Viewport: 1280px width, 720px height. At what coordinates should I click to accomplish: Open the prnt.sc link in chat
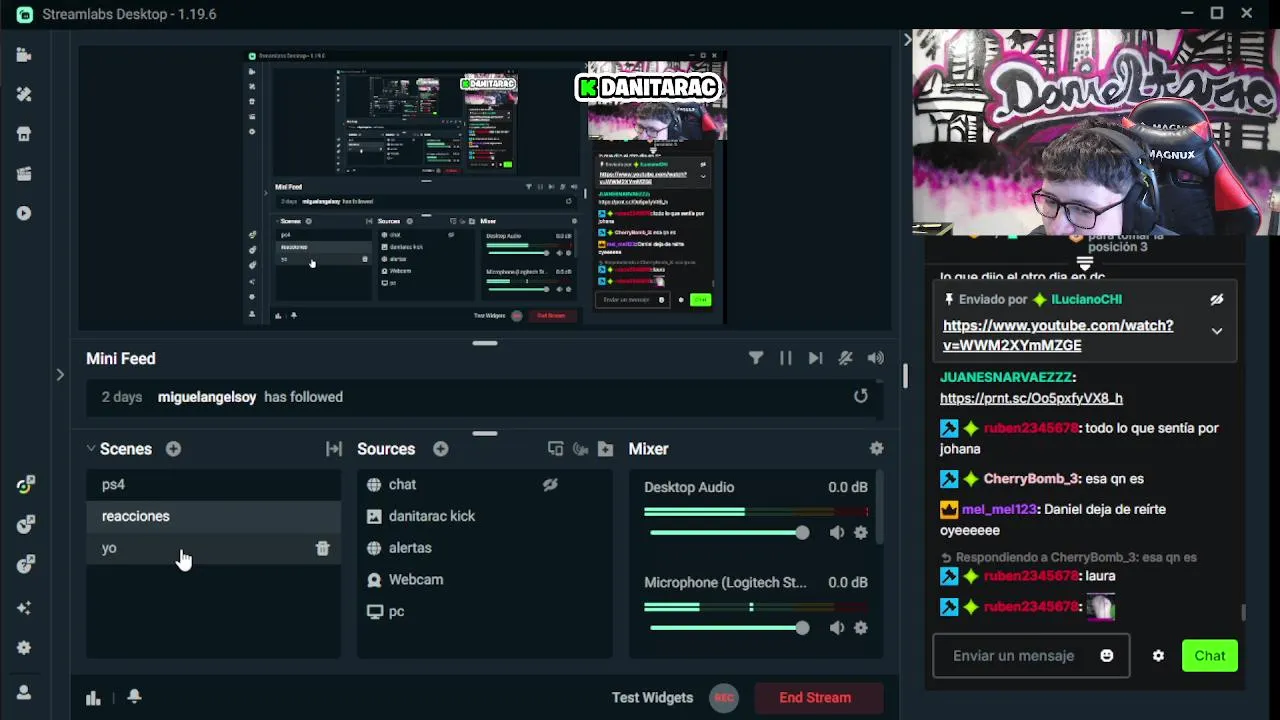coord(1031,398)
